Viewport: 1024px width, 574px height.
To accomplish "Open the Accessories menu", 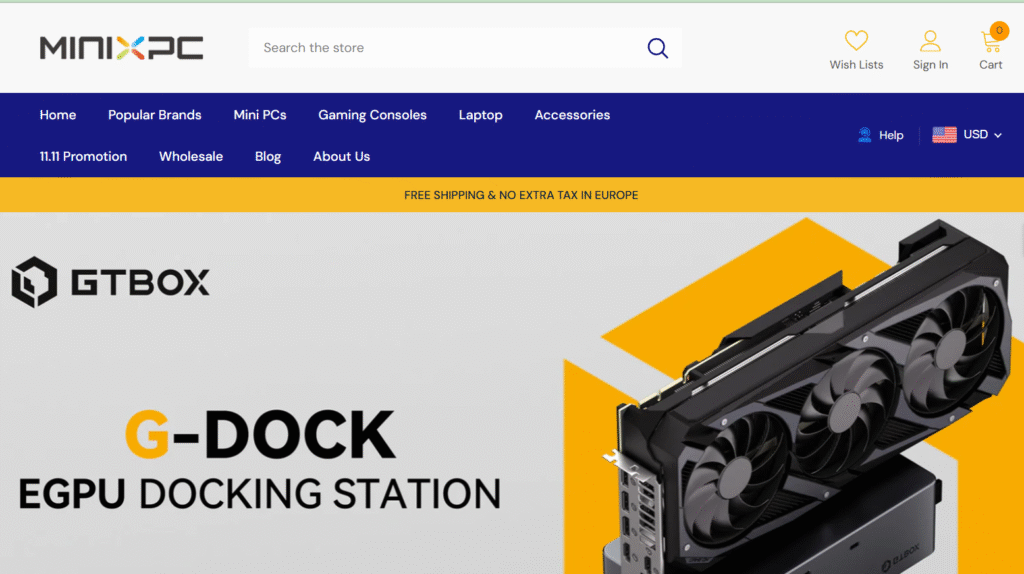I will coord(572,115).
